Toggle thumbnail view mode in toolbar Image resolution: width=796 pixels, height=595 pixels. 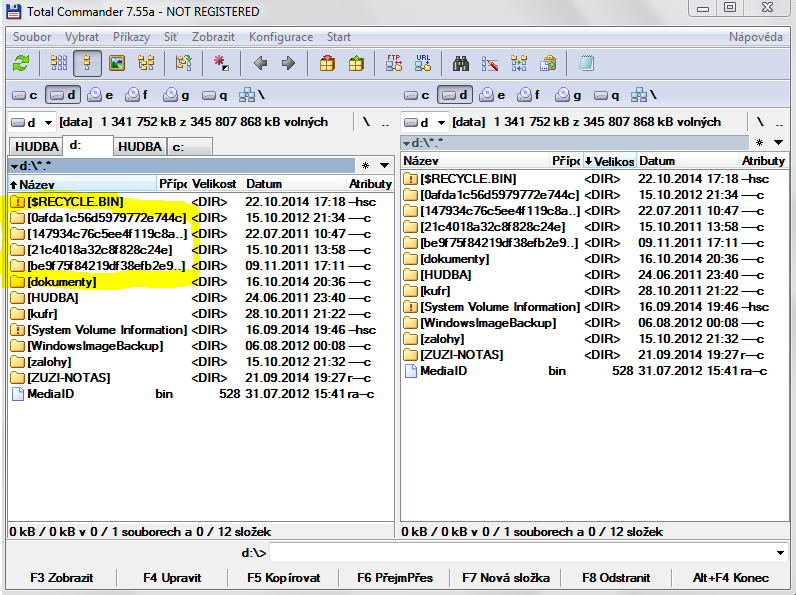pyautogui.click(x=117, y=63)
